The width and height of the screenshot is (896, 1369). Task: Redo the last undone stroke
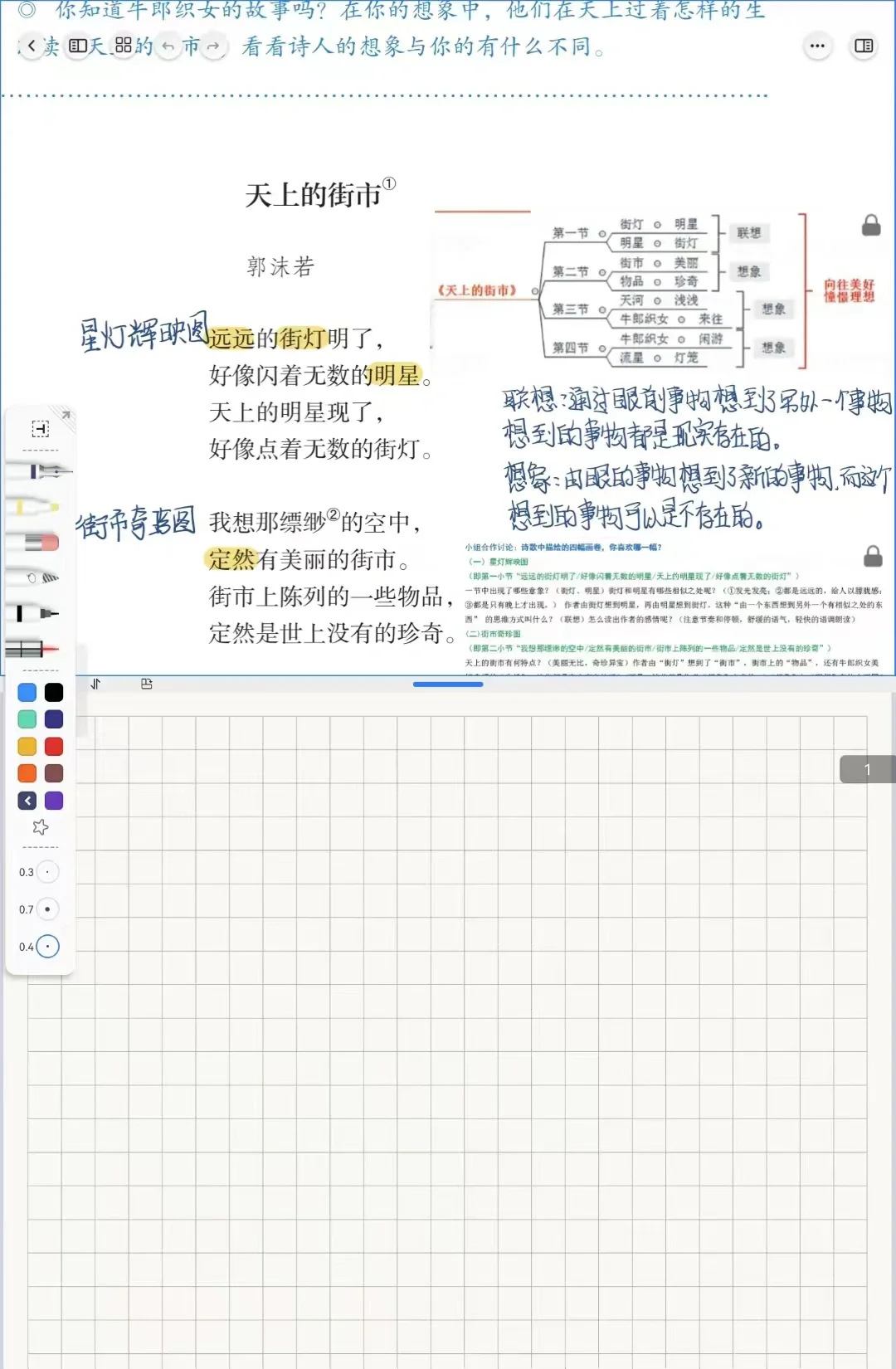[213, 46]
